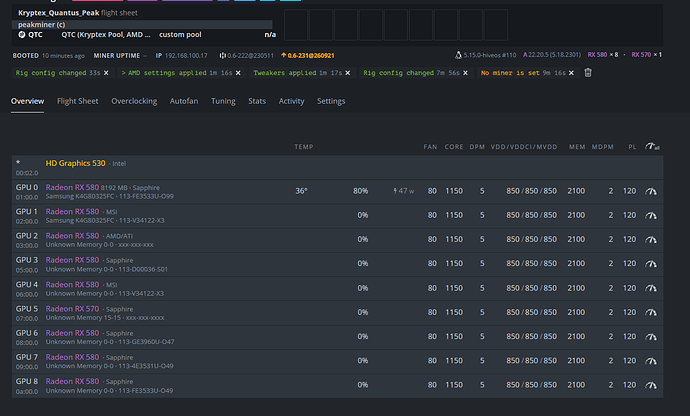
Task: Select GPU 0 Radeon RX 580 Sapphire name
Action: (x=72, y=187)
